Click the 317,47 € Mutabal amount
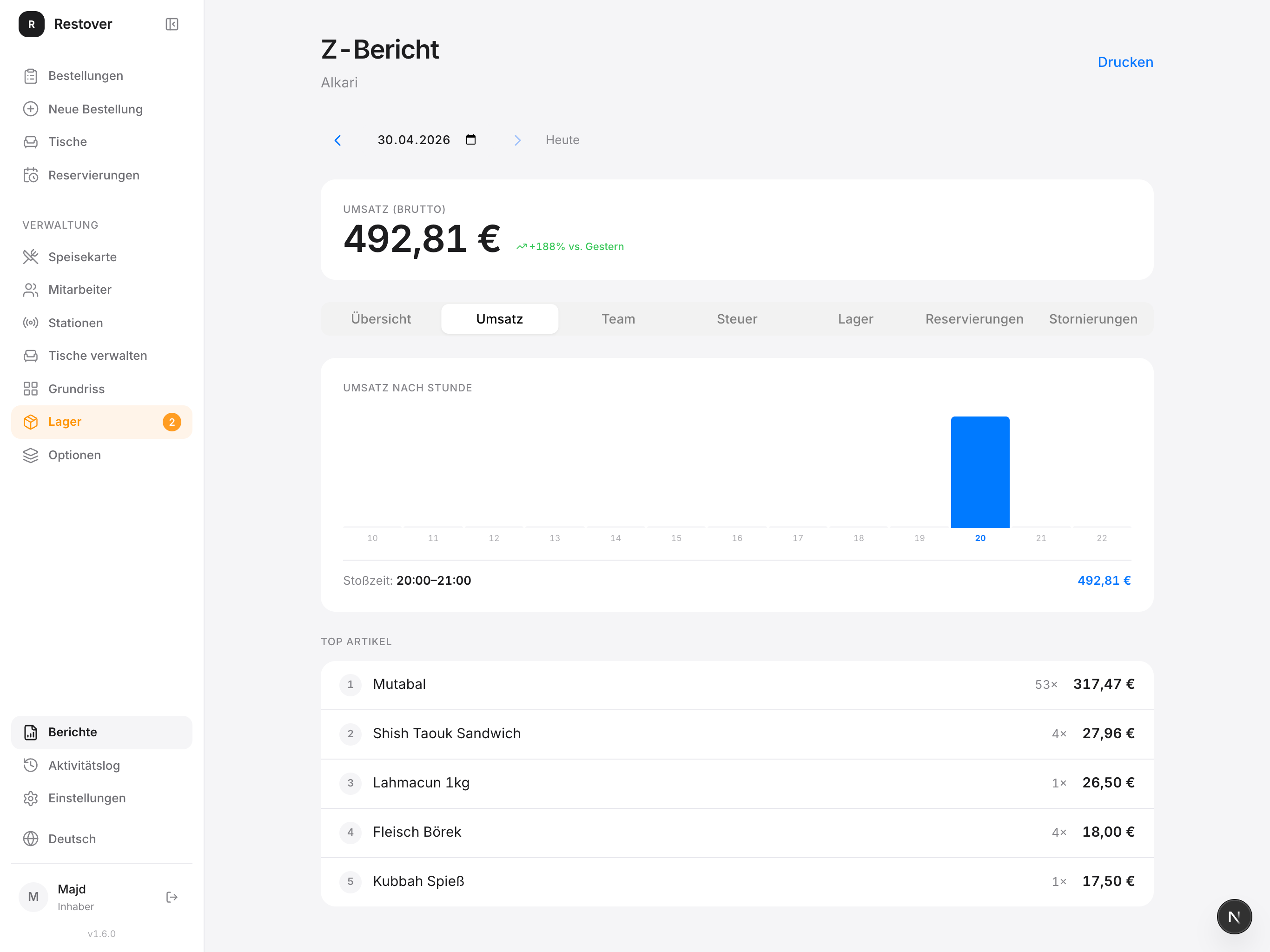Image resolution: width=1270 pixels, height=952 pixels. click(1104, 684)
